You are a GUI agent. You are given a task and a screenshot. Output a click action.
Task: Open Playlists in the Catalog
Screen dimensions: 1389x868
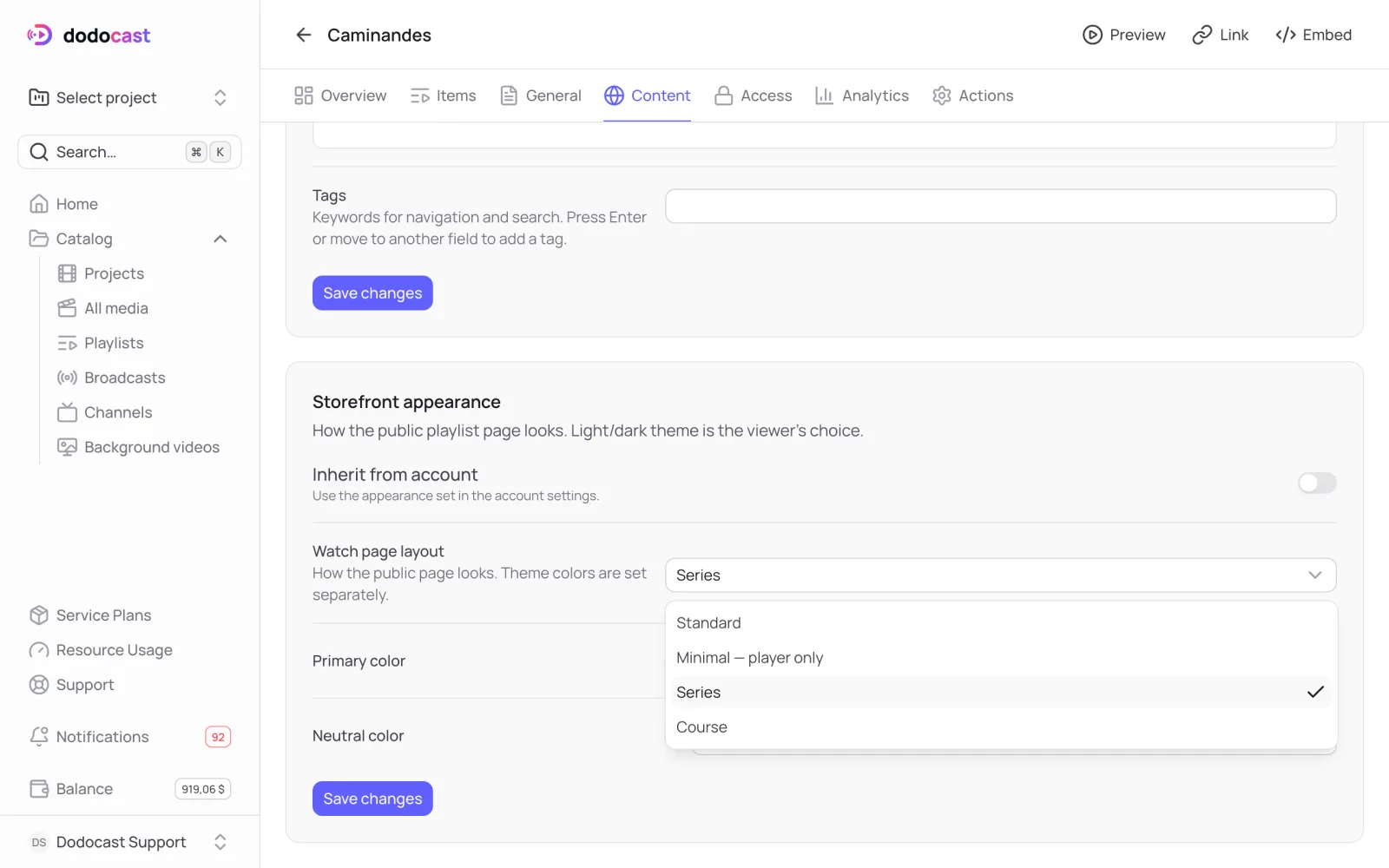(101, 343)
